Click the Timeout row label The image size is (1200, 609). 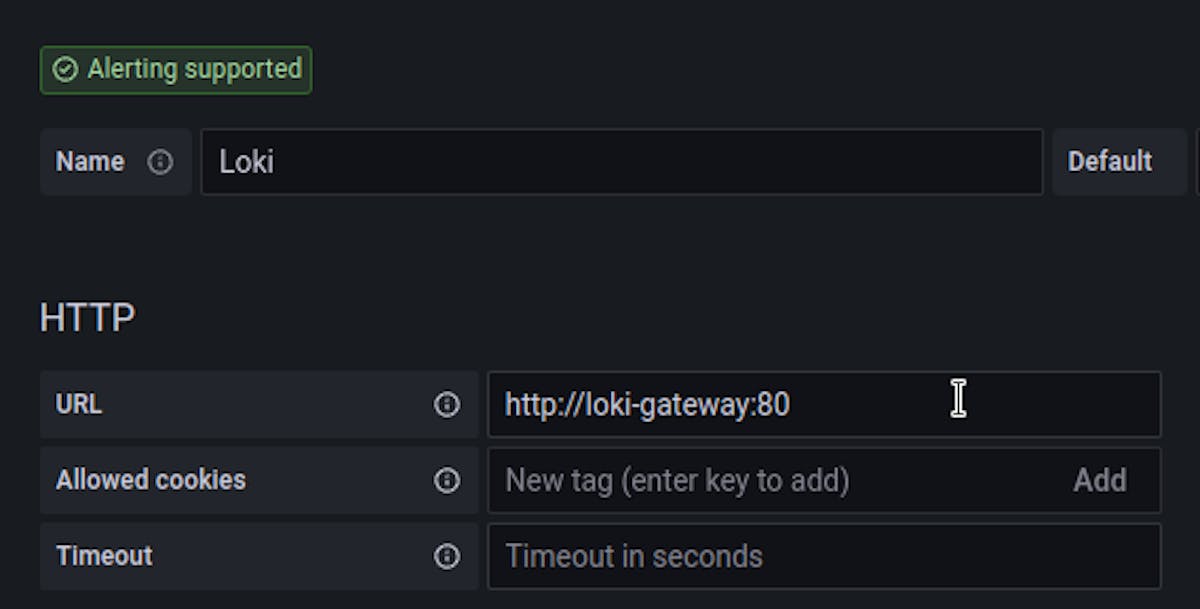104,556
